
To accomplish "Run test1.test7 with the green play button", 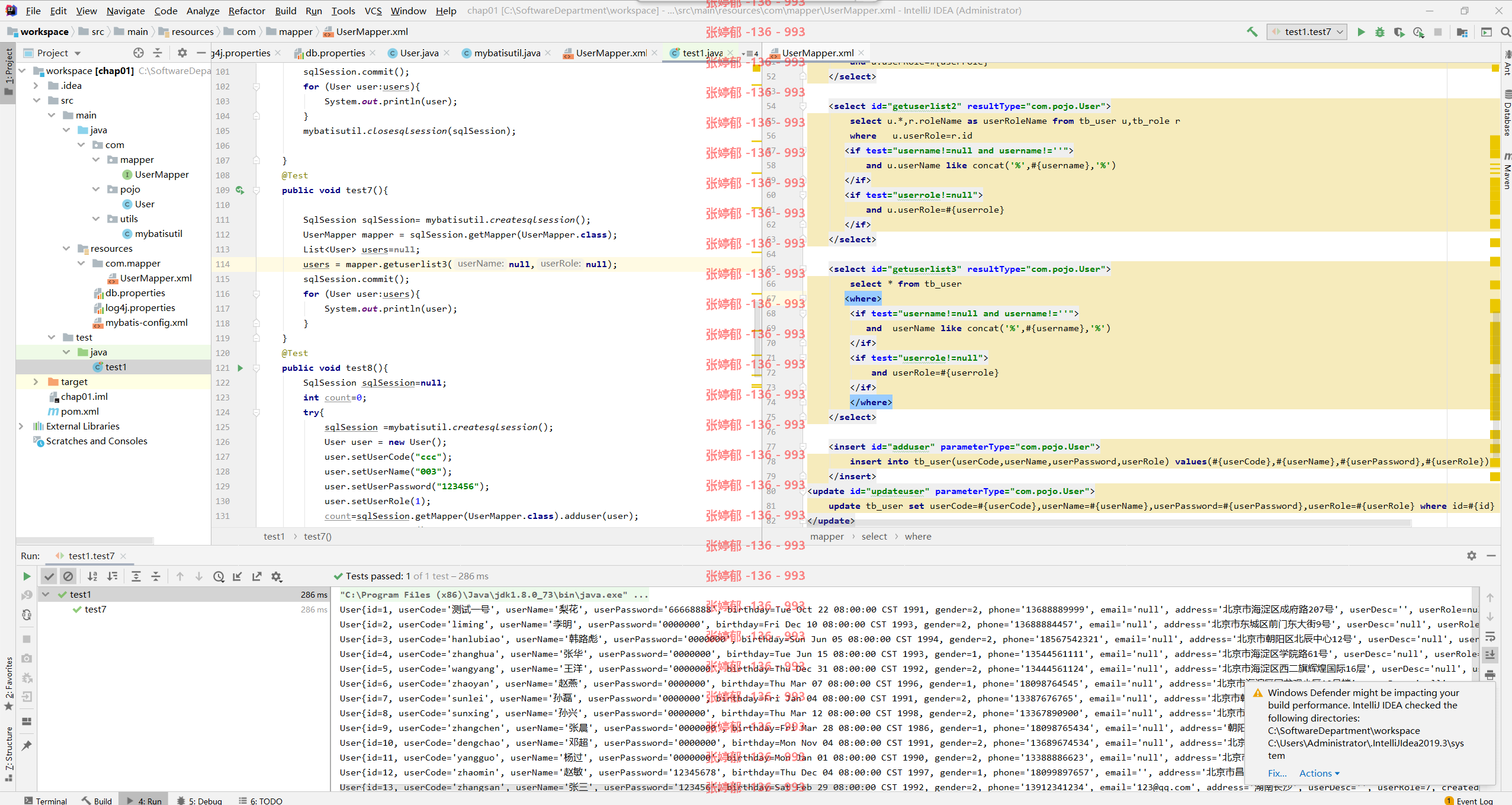I will coord(1361,32).
